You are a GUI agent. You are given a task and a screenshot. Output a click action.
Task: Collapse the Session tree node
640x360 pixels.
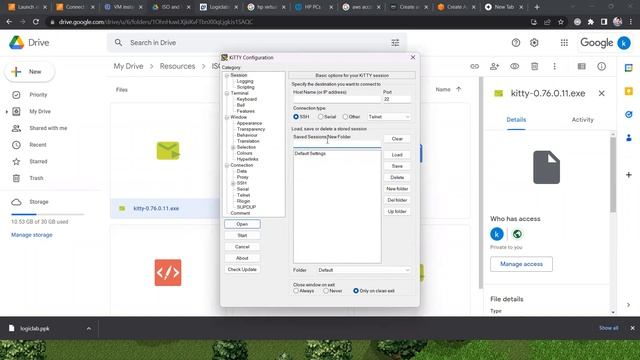click(227, 75)
